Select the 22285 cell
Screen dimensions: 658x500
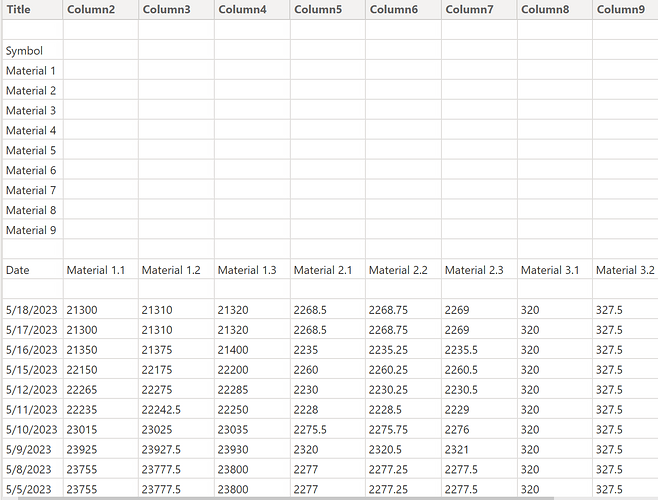[252, 390]
